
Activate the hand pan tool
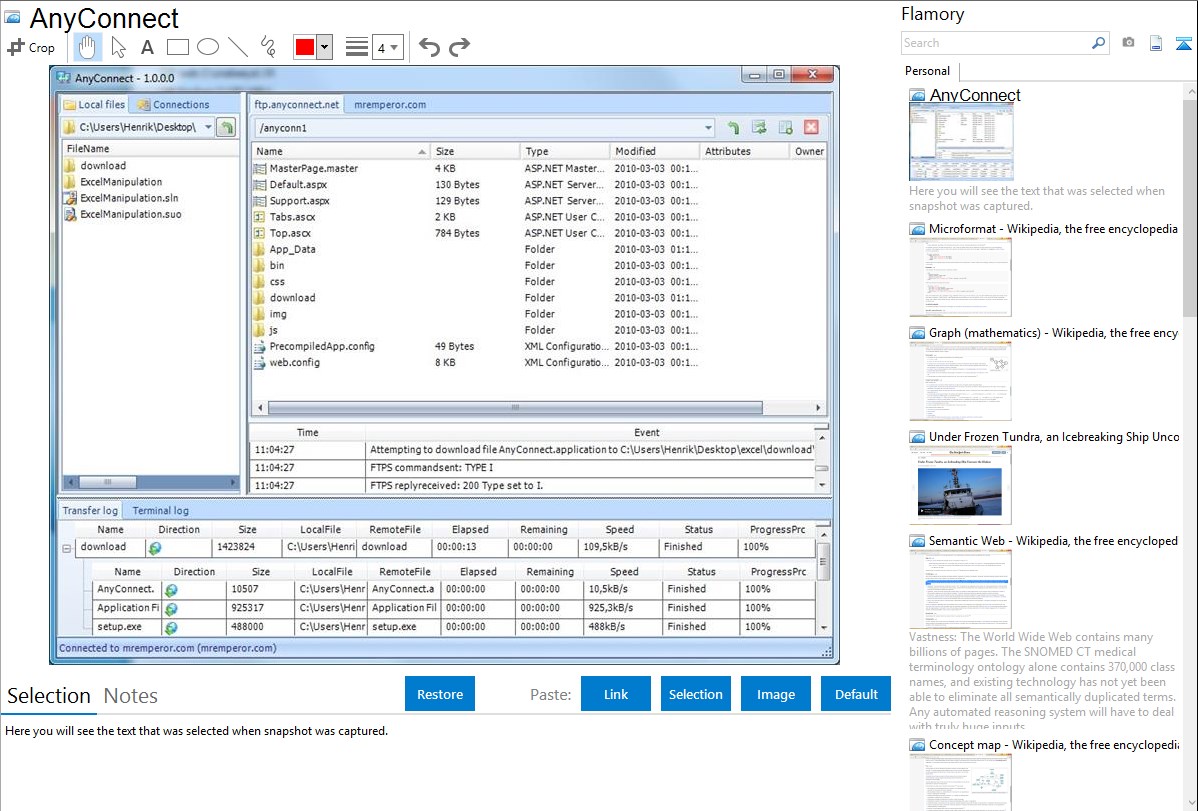tap(87, 47)
